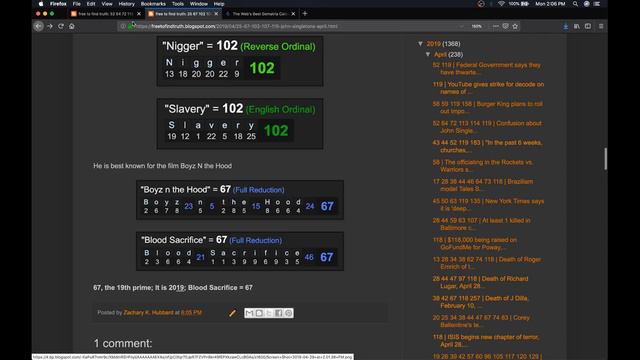640x360 pixels.
Task: Collapse the April archive list
Action: (x=428, y=54)
